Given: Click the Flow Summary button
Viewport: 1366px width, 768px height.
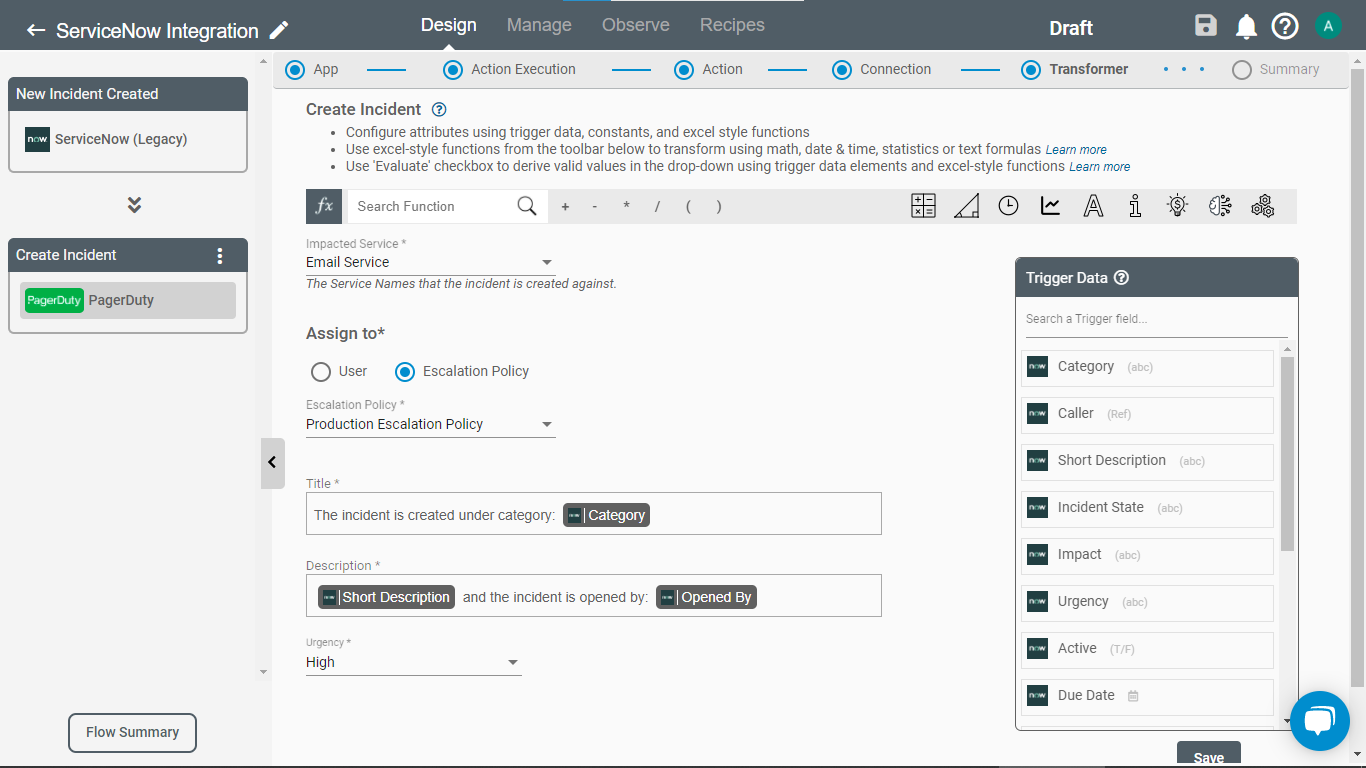Looking at the screenshot, I should pos(132,733).
